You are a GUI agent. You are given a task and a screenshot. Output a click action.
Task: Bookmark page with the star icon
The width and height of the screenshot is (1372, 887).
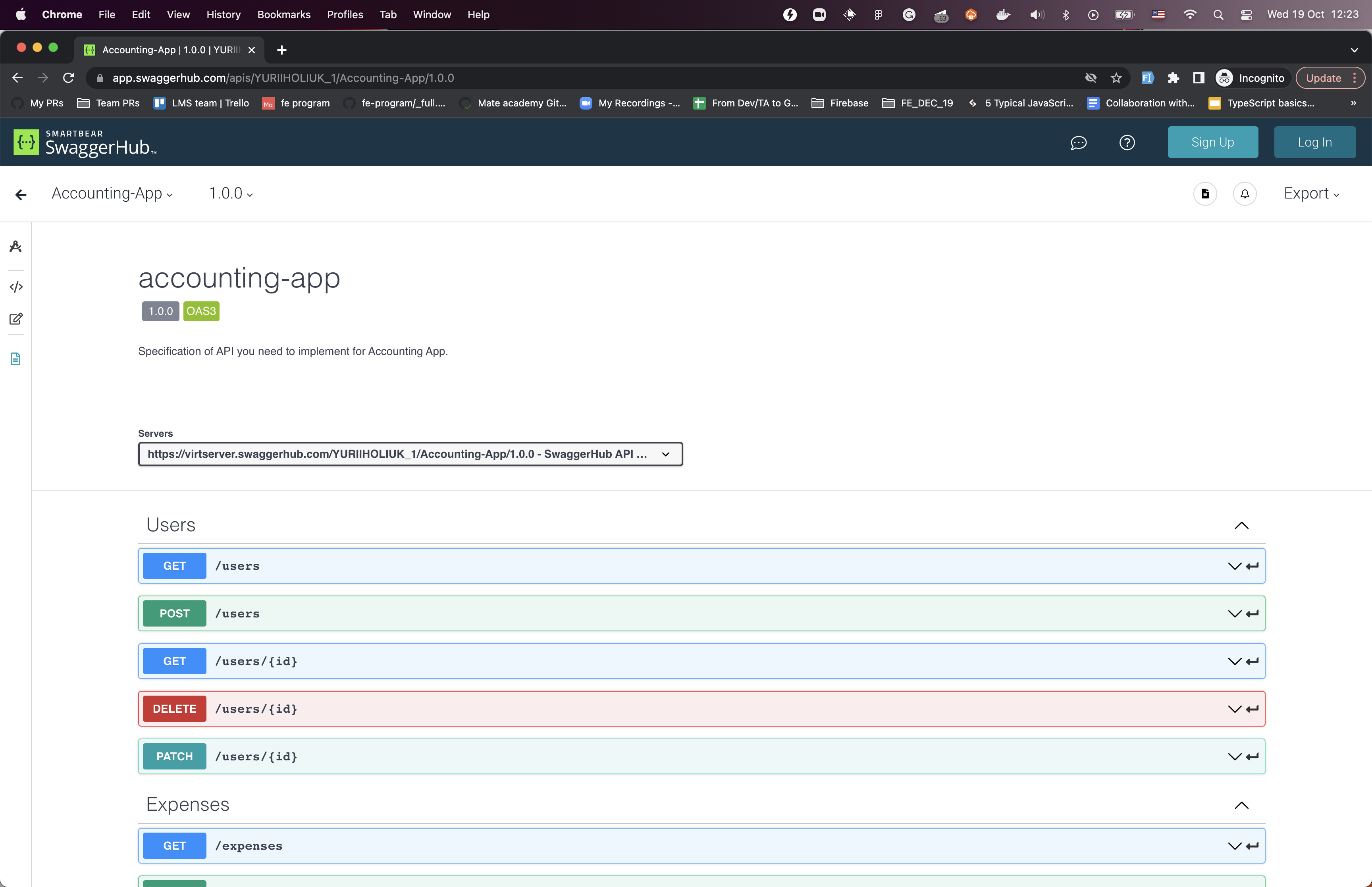point(1116,78)
